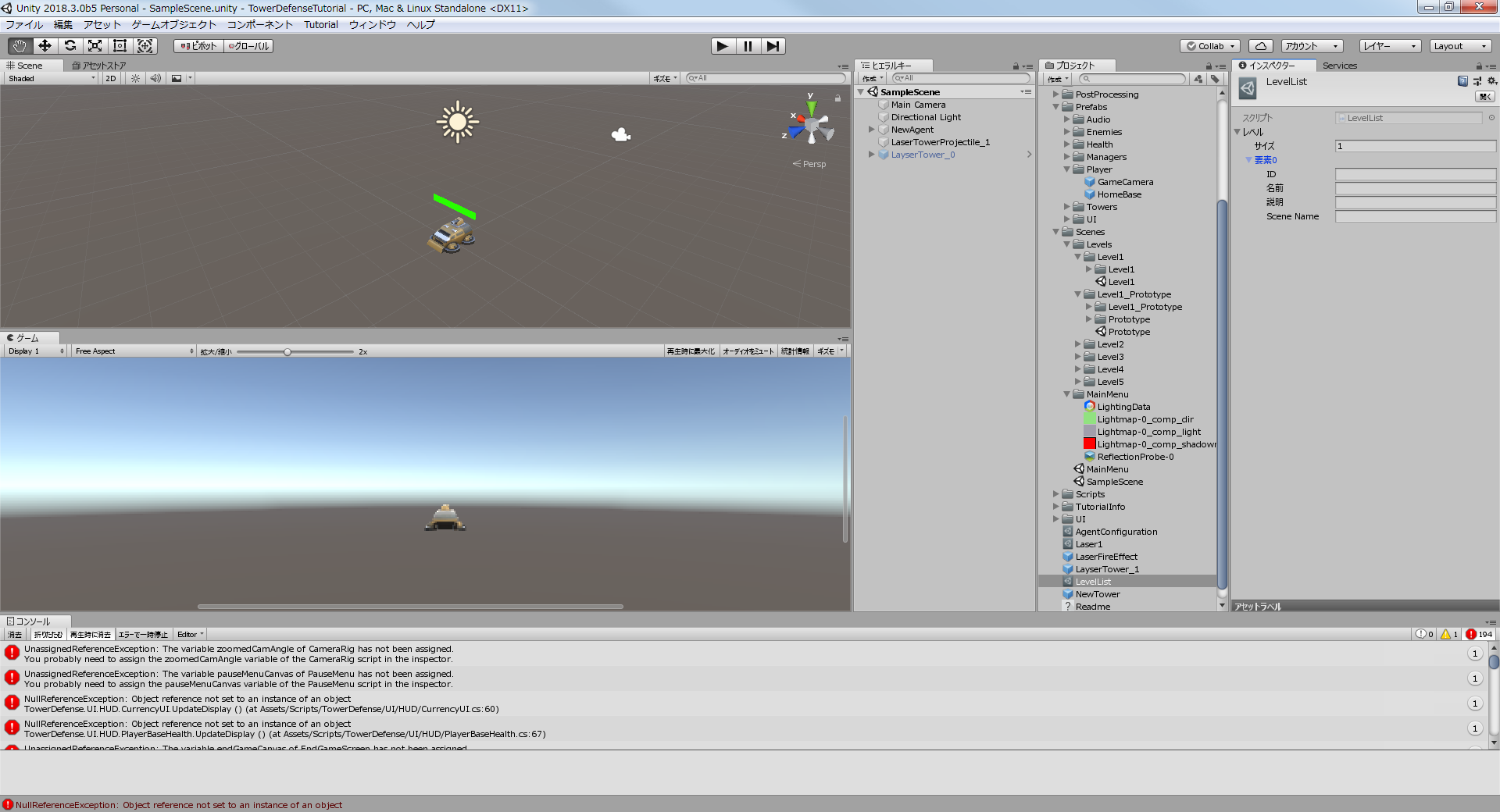The image size is (1500, 812).
Task: Click the scene ギズモ gizmos button
Action: pos(666,78)
